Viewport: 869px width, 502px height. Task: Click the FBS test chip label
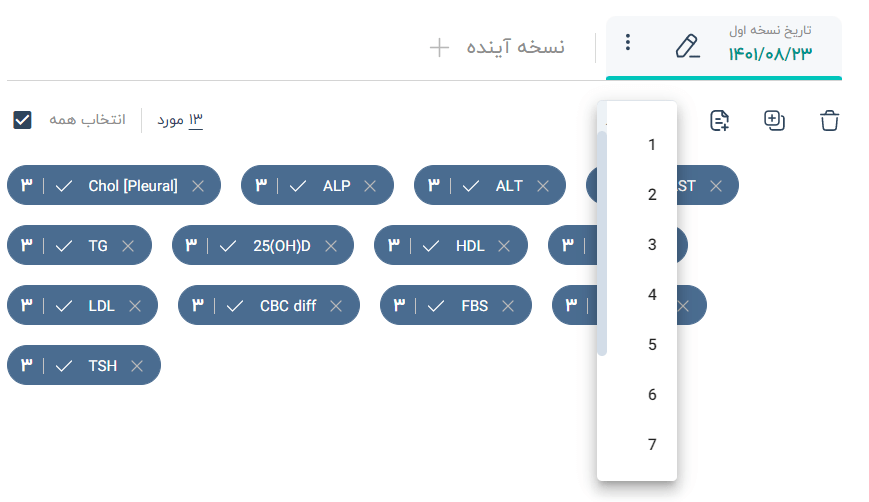(474, 306)
